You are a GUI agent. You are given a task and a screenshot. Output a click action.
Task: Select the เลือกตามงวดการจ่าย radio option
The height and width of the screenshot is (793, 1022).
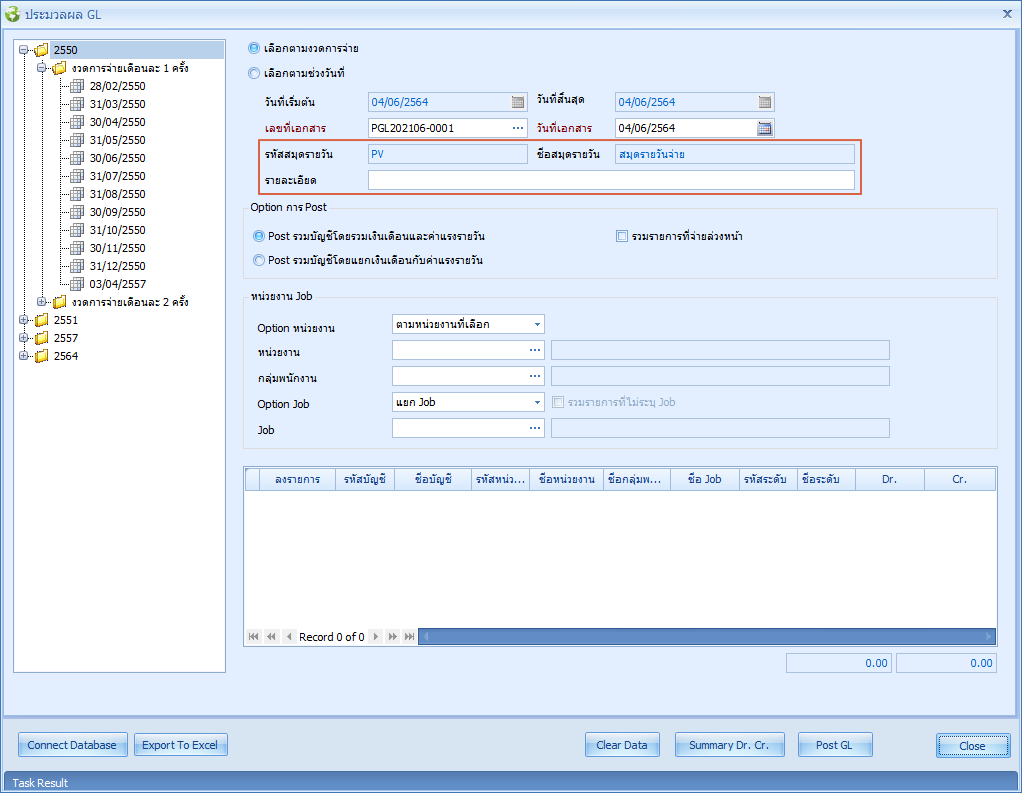[254, 48]
